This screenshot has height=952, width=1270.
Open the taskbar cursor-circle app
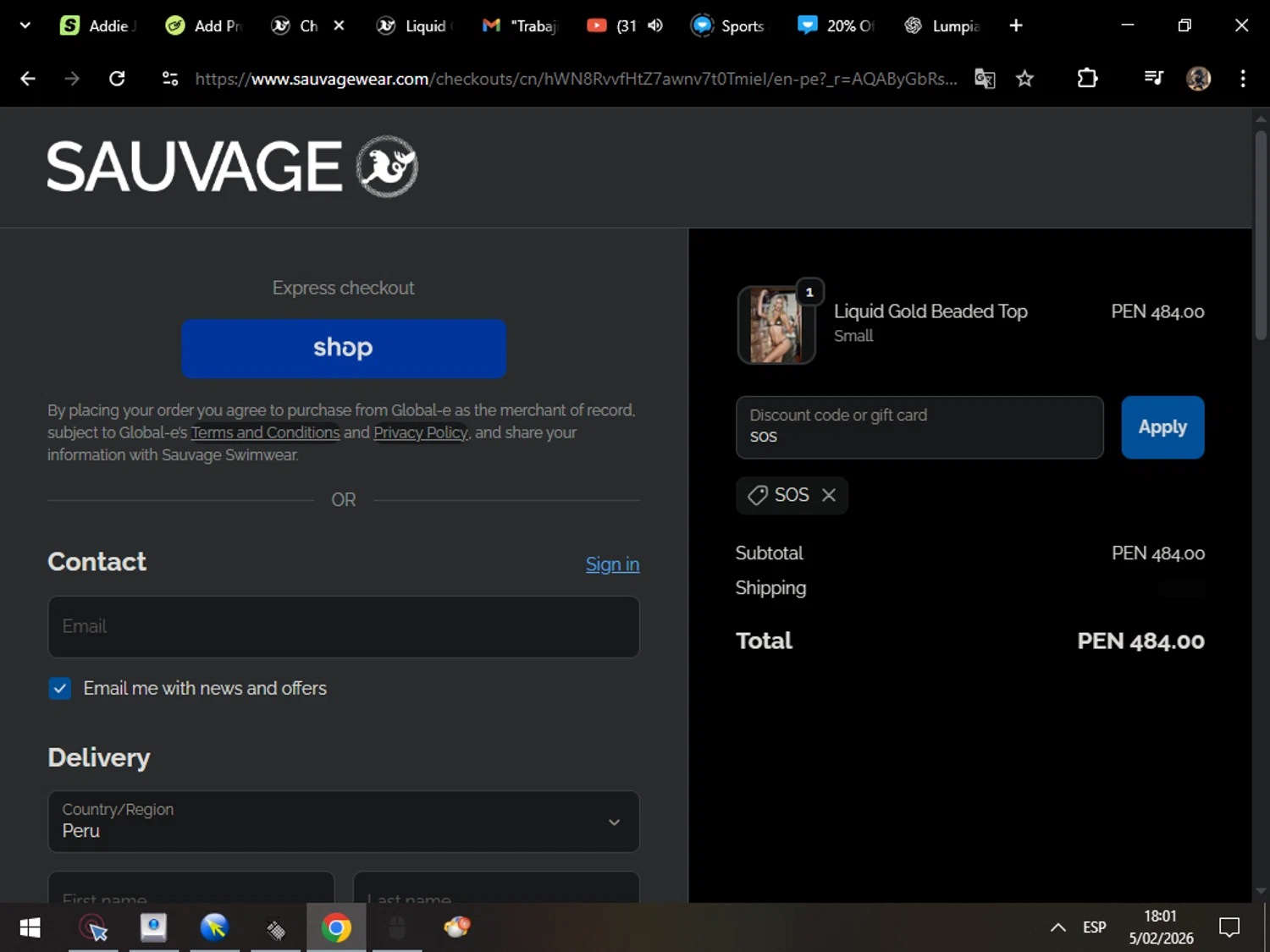tap(93, 928)
